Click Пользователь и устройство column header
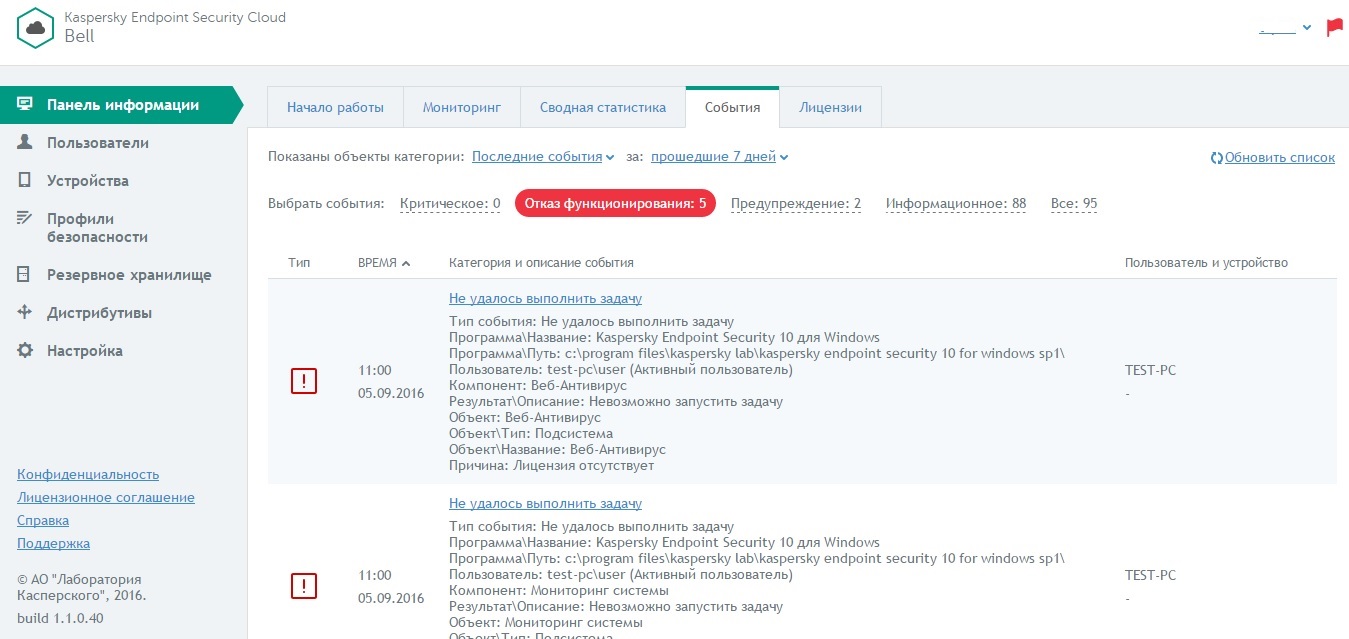Image resolution: width=1349 pixels, height=639 pixels. tap(1206, 263)
